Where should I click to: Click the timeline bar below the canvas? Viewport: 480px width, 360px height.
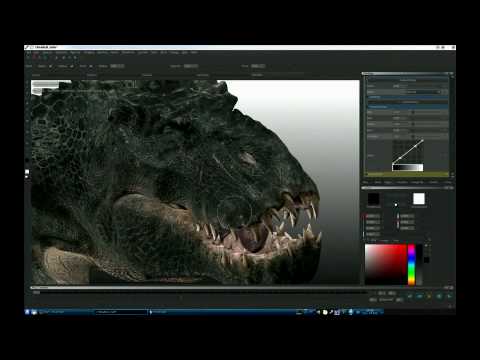click(200, 292)
